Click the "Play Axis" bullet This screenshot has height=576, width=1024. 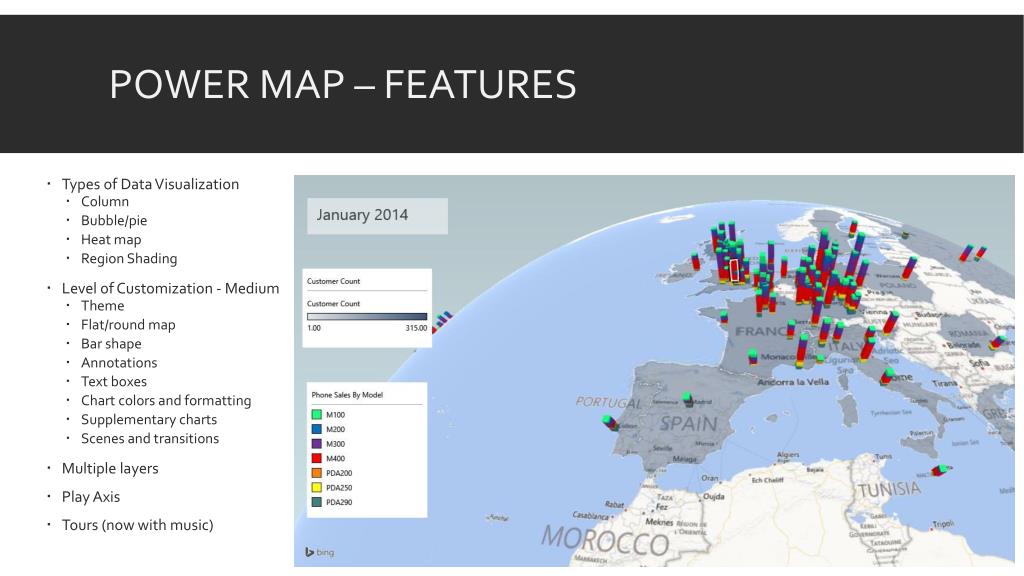tap(91, 497)
